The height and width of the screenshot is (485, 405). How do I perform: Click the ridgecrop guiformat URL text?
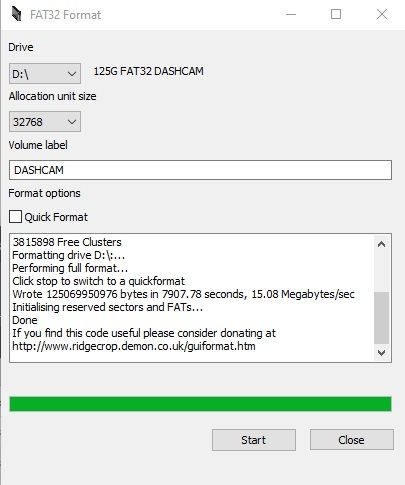(x=134, y=346)
